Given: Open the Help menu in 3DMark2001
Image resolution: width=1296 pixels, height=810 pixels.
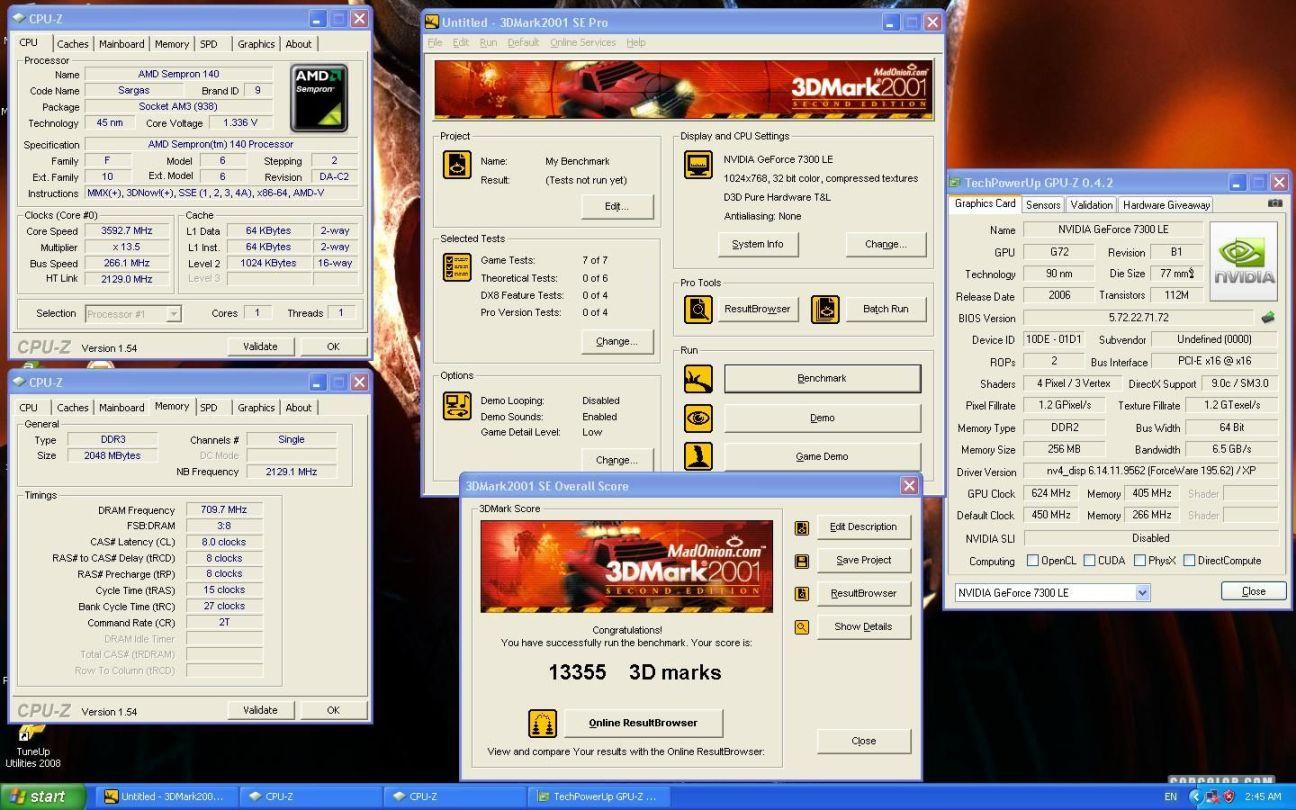Looking at the screenshot, I should (636, 43).
